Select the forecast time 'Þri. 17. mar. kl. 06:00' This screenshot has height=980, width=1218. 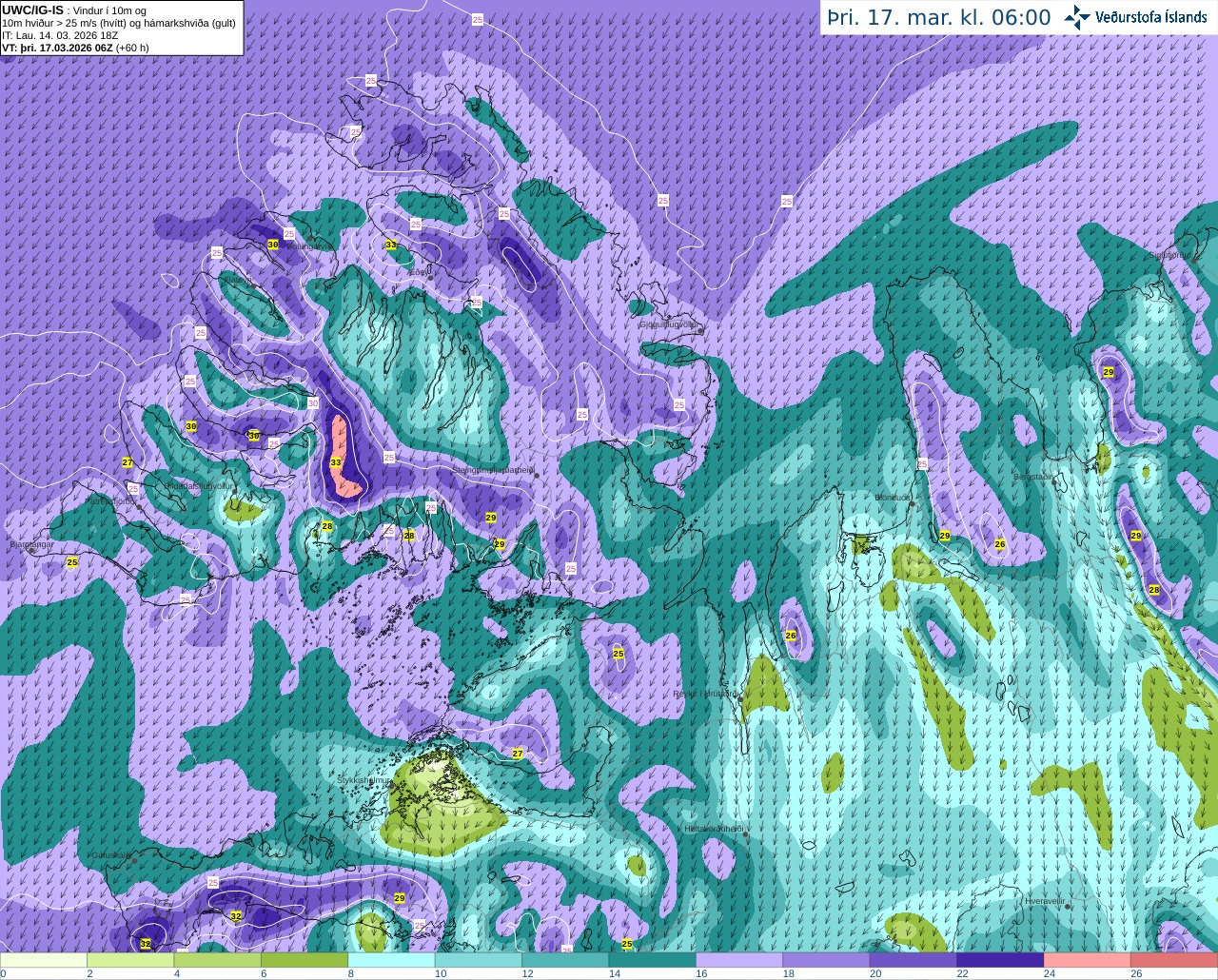point(939,17)
